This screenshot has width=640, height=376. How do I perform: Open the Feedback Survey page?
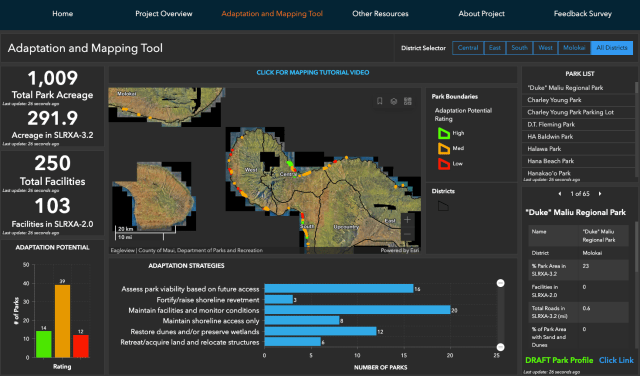pyautogui.click(x=582, y=13)
